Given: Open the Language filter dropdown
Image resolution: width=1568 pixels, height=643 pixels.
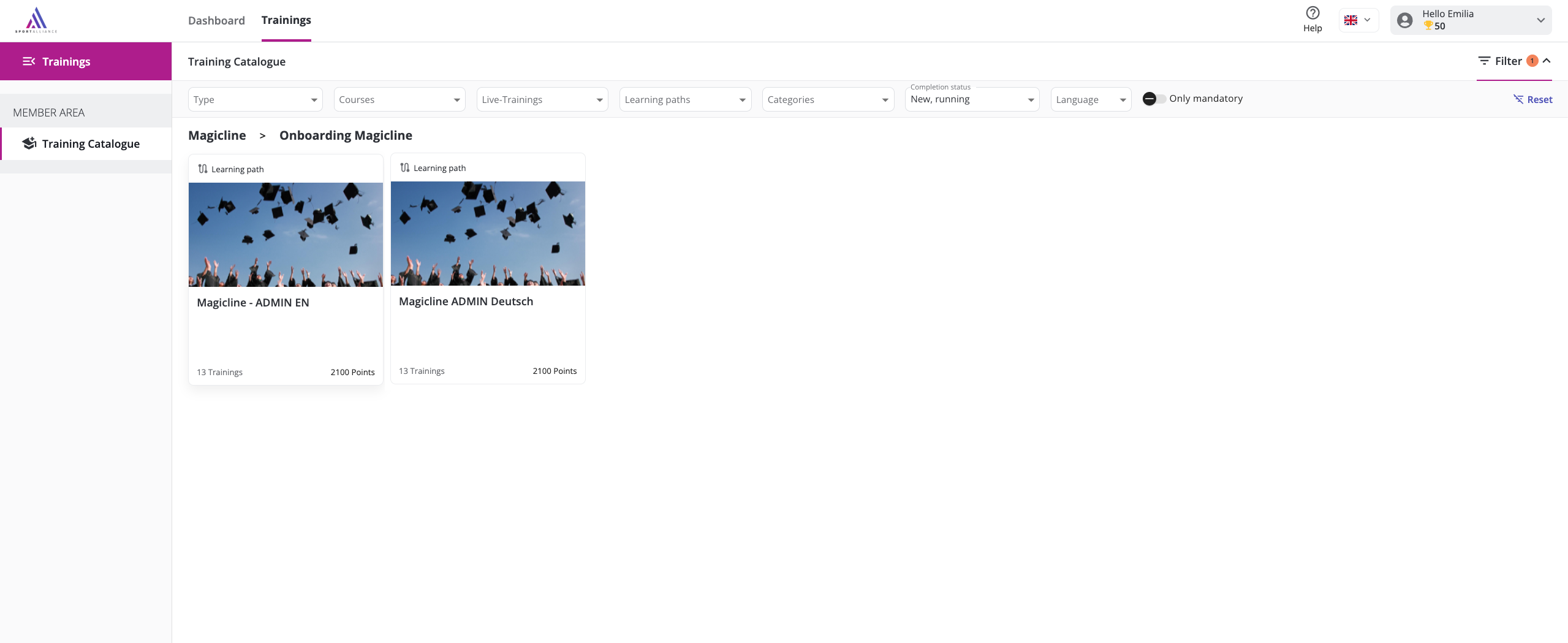Looking at the screenshot, I should [1091, 99].
